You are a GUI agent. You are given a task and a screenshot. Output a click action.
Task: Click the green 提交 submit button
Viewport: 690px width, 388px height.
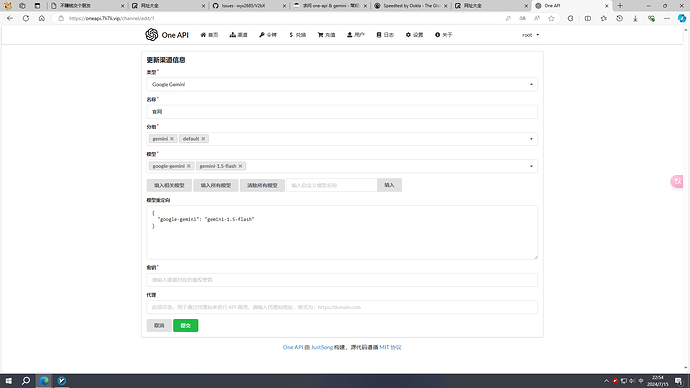tap(186, 326)
